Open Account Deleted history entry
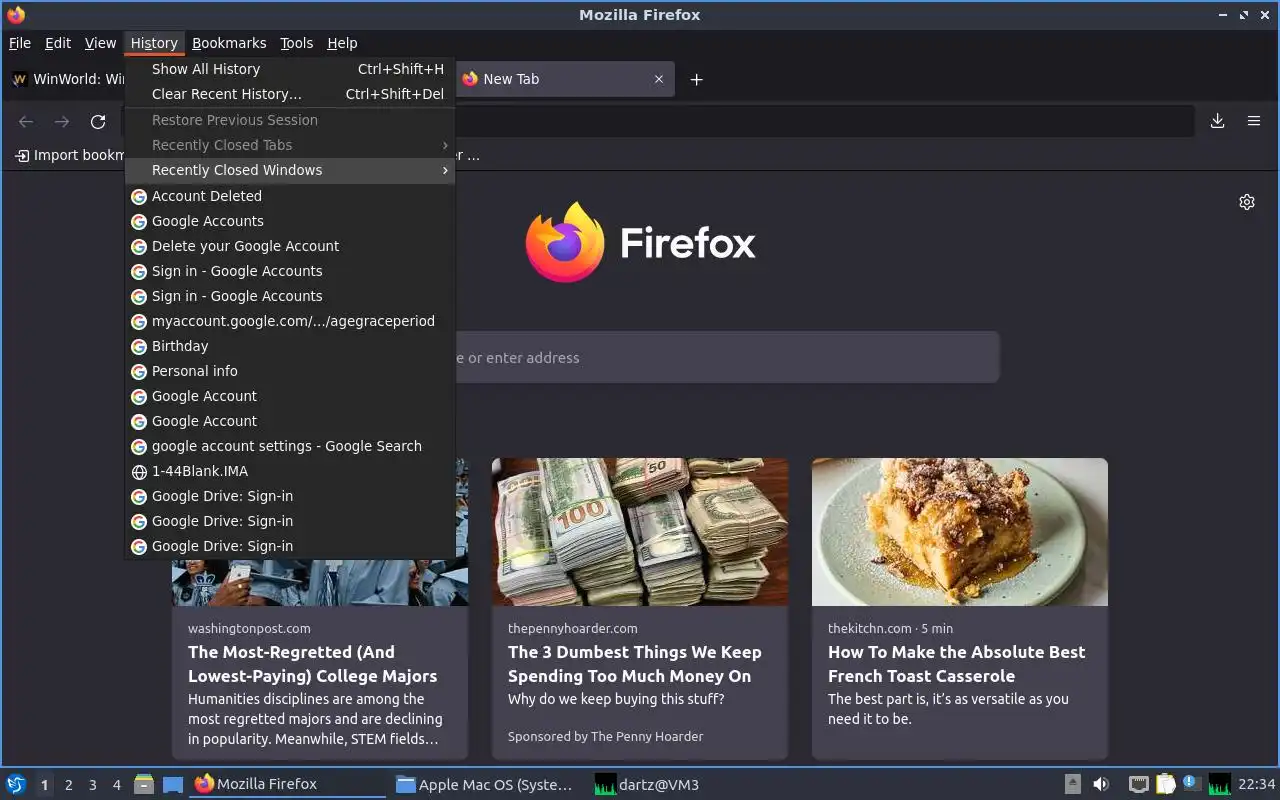Viewport: 1280px width, 800px height. pyautogui.click(x=290, y=196)
